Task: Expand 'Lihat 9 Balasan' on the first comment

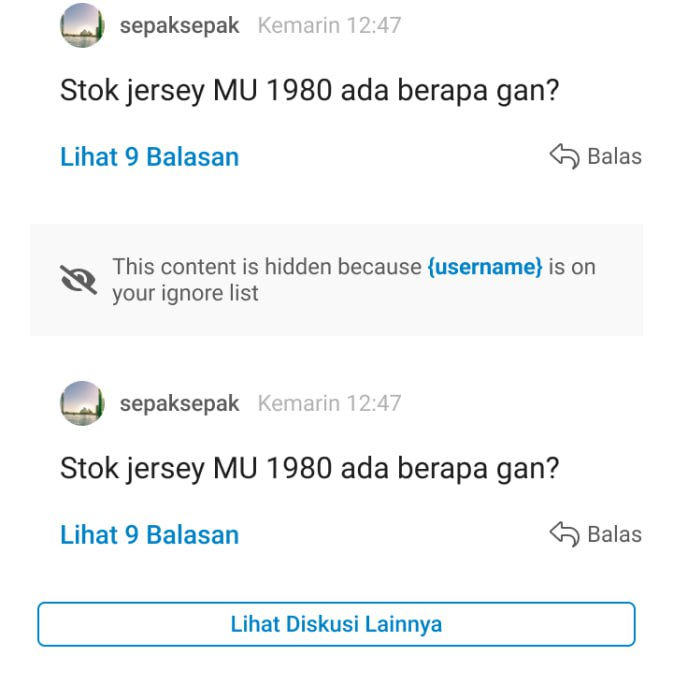Action: pyautogui.click(x=149, y=157)
